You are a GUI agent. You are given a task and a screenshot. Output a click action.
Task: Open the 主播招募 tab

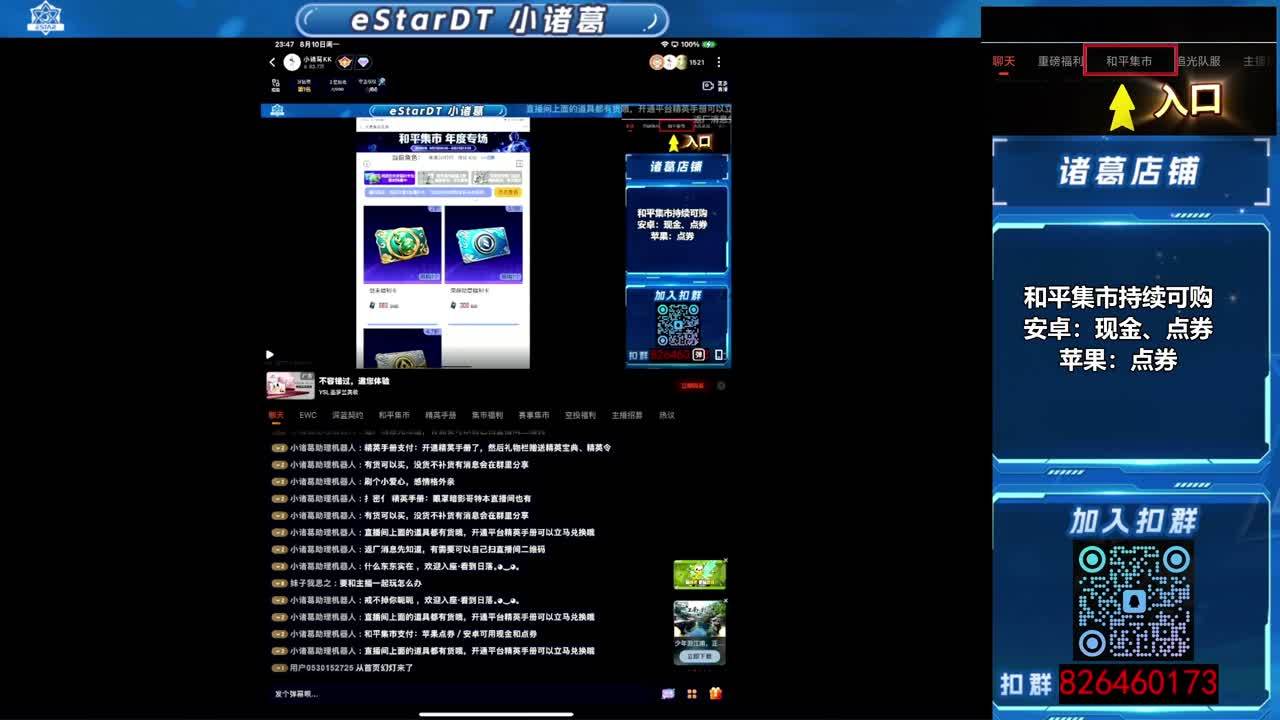[x=628, y=415]
